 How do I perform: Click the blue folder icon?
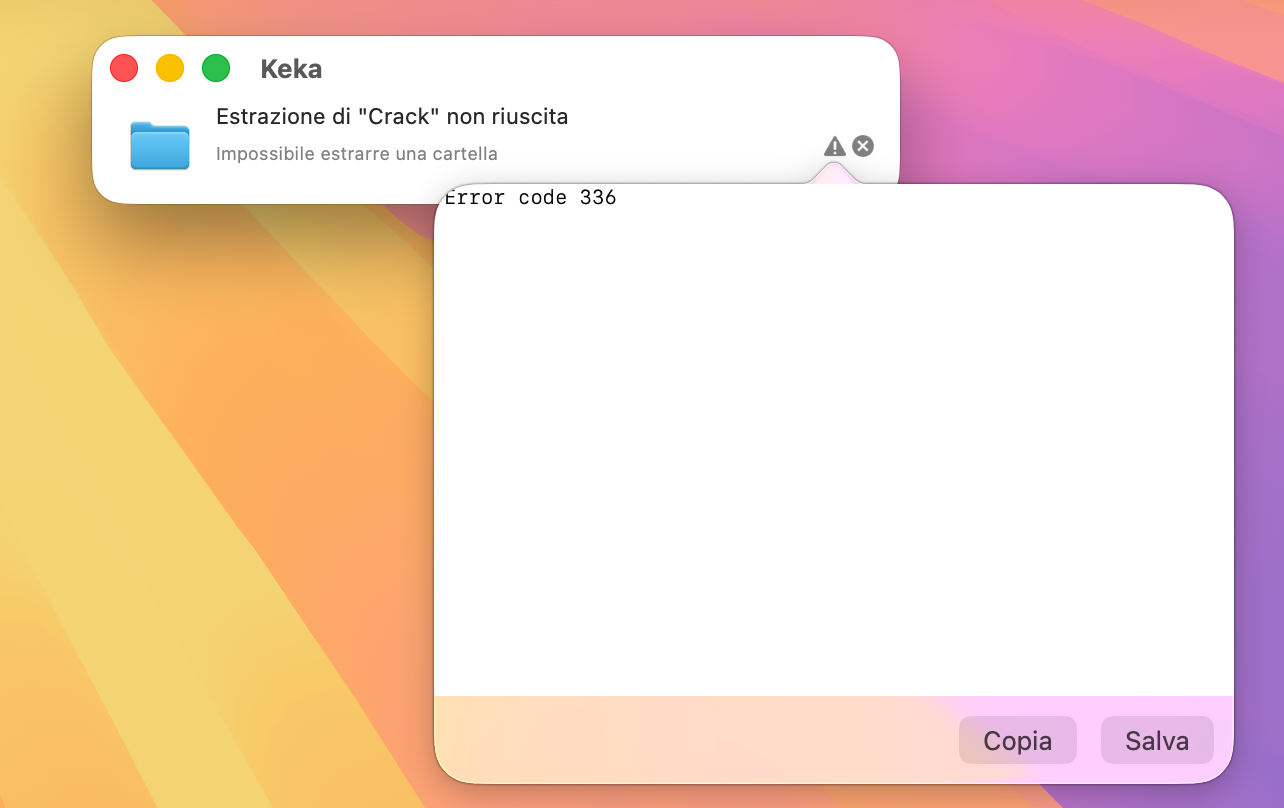coord(160,145)
